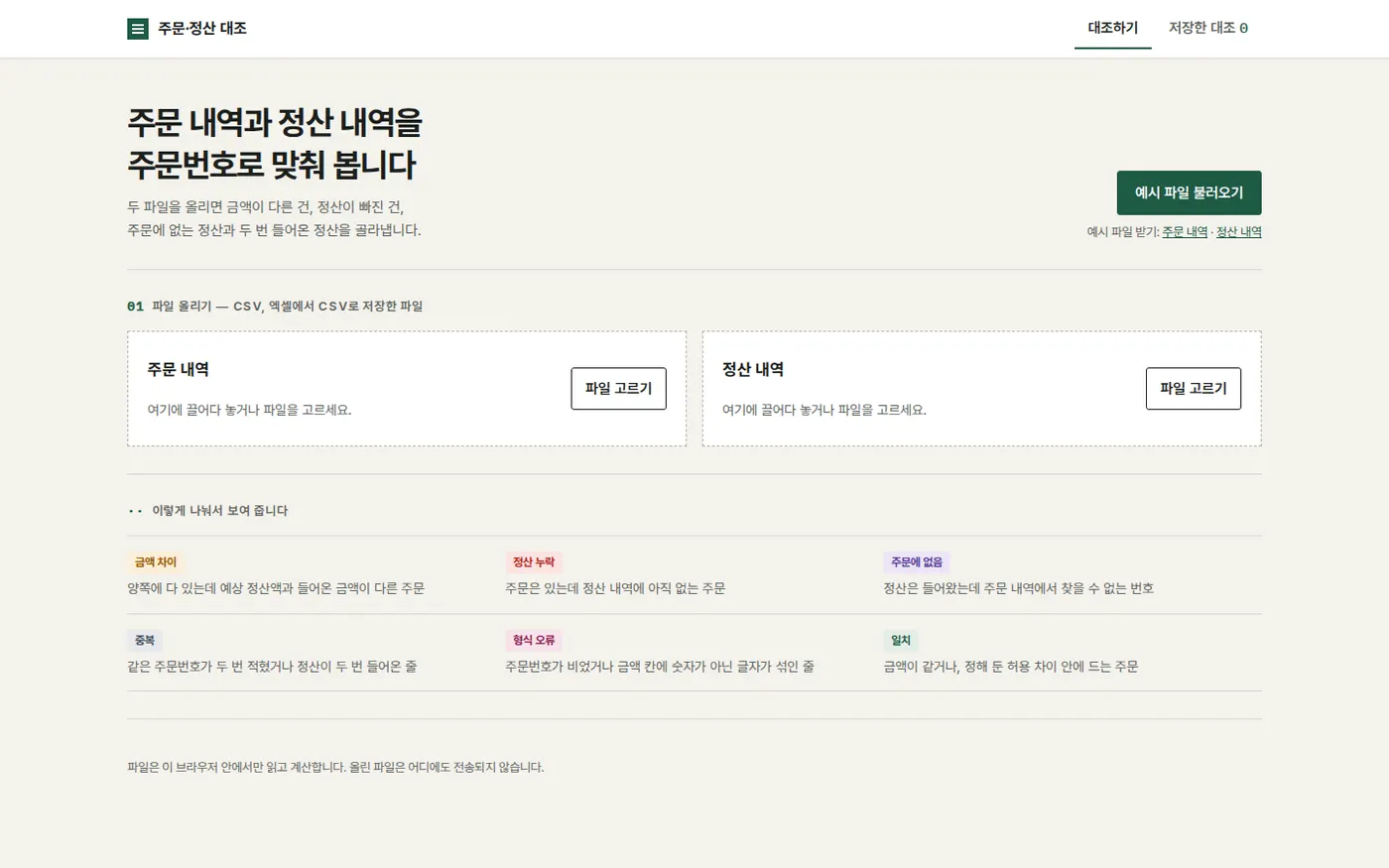Click the step label 01 파일 올리기

click(275, 307)
